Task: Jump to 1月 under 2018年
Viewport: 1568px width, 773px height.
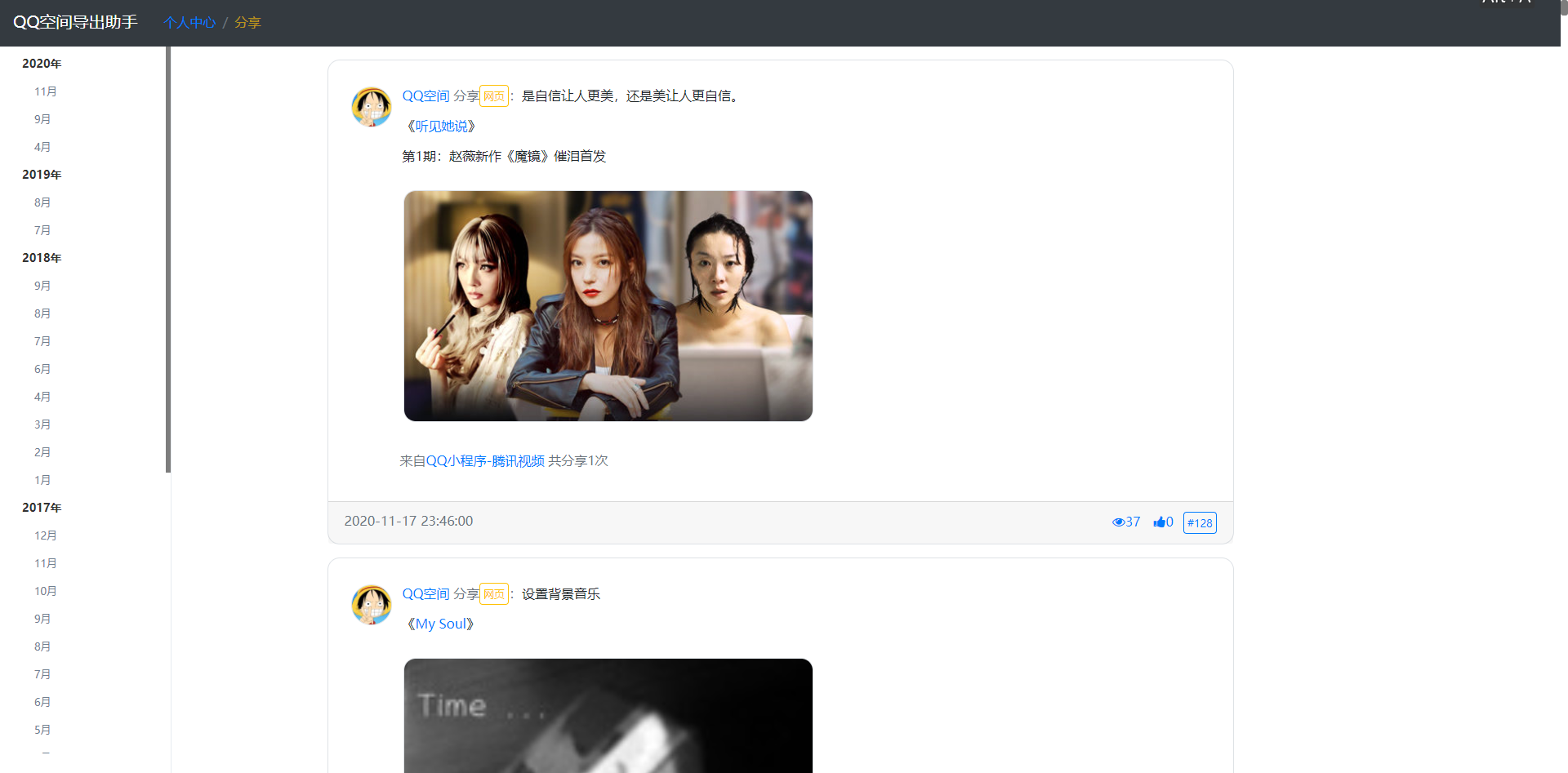Action: (x=42, y=480)
